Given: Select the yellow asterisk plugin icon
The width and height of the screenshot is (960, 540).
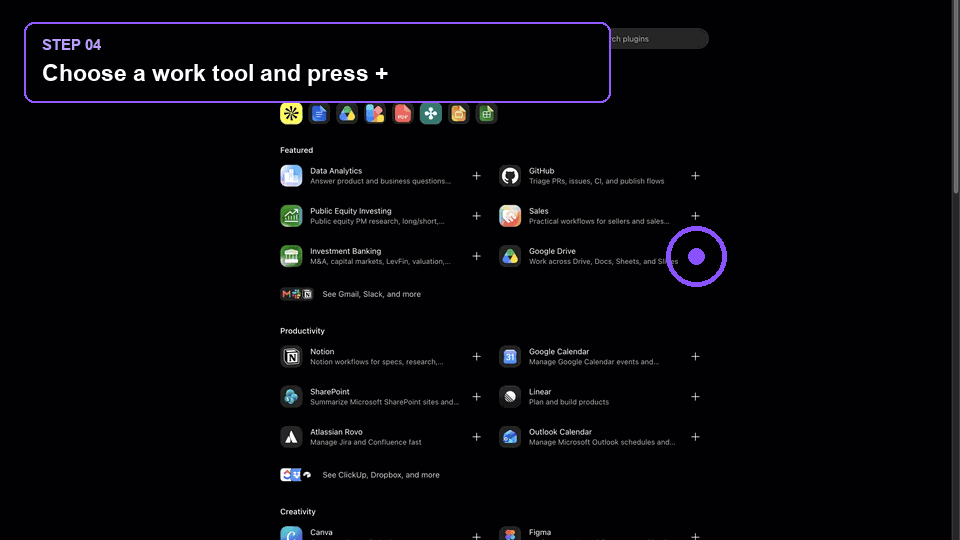Looking at the screenshot, I should [x=291, y=113].
